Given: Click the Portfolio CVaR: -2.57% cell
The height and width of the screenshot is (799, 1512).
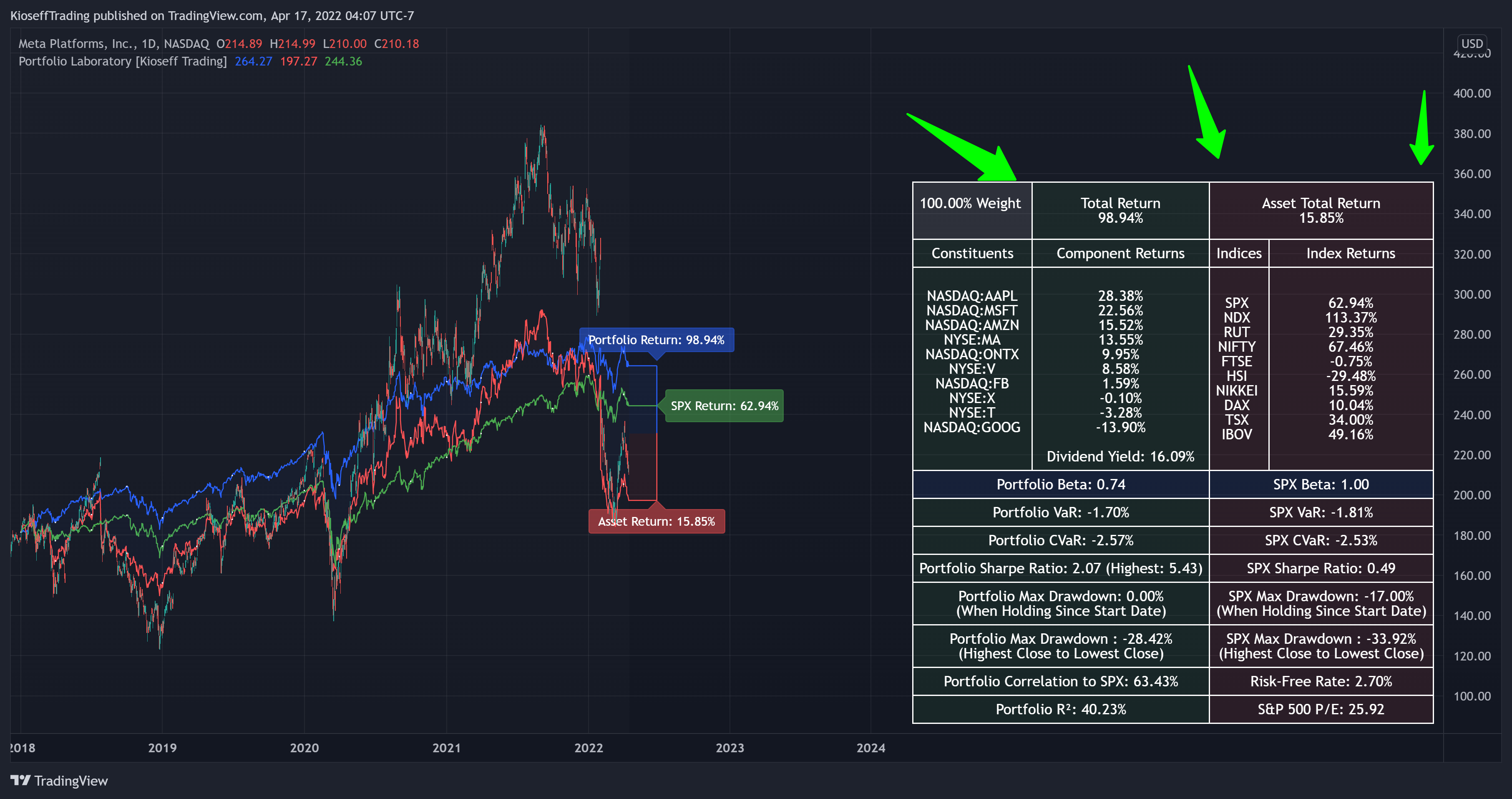Looking at the screenshot, I should tap(1061, 540).
